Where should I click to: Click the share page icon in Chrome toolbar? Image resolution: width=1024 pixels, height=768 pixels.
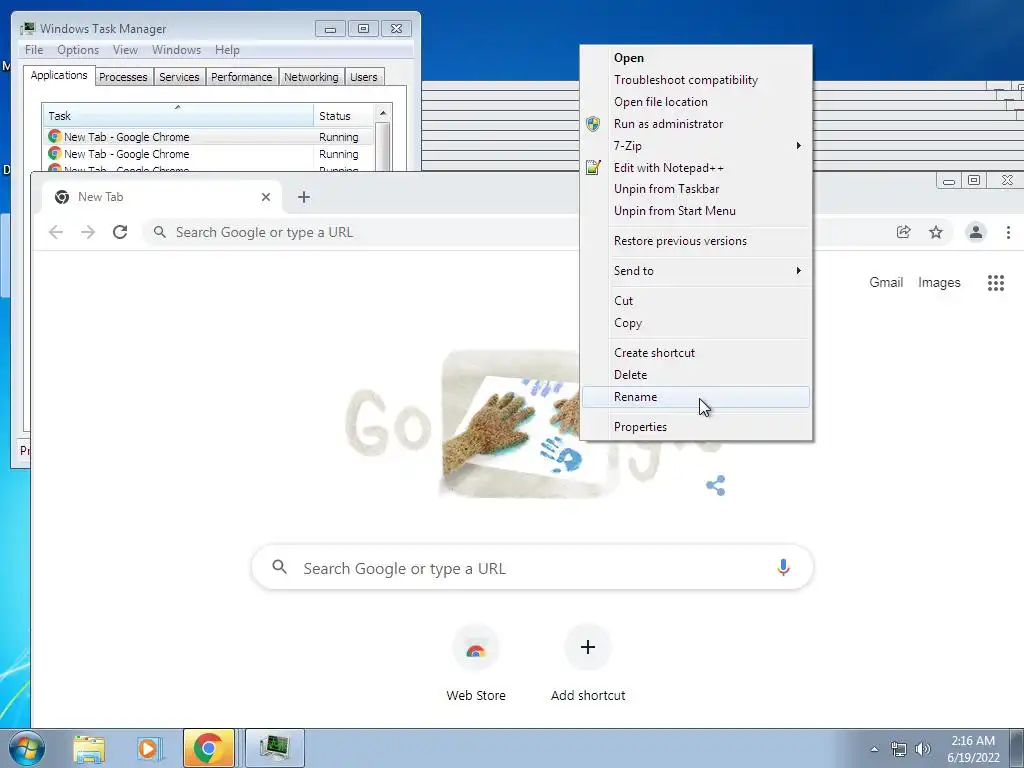tap(904, 232)
